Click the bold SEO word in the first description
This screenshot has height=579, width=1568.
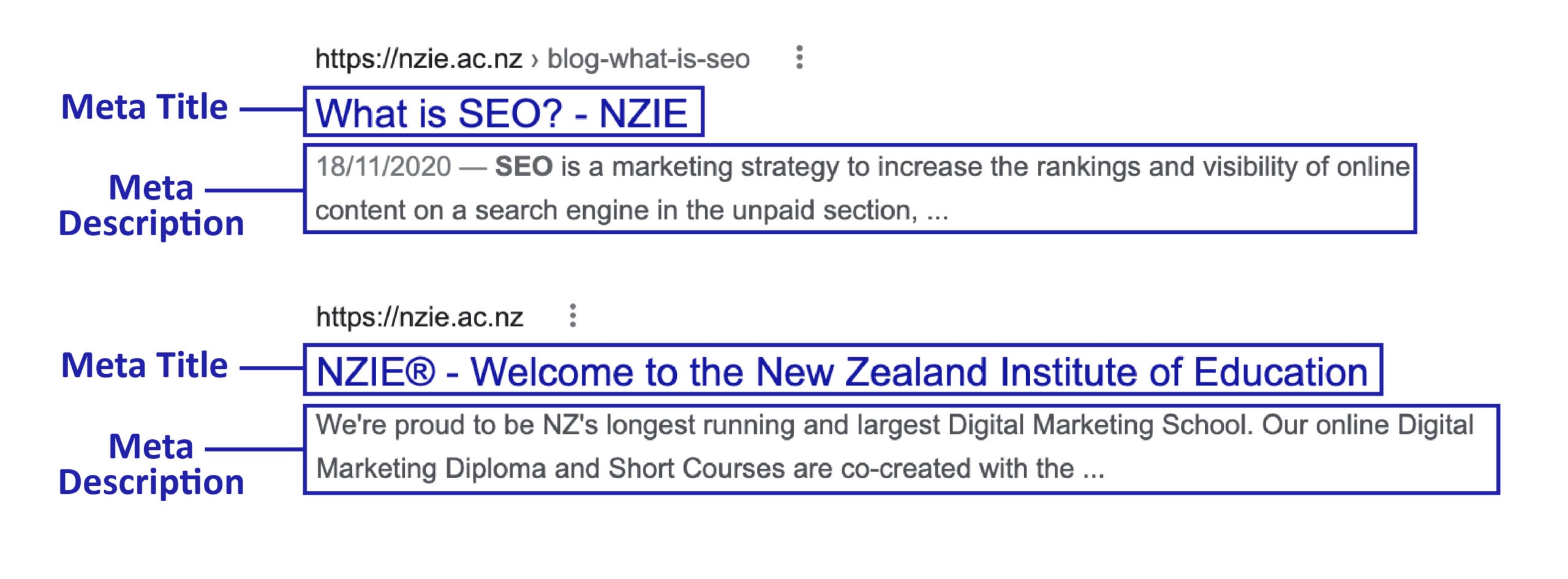coord(524,167)
